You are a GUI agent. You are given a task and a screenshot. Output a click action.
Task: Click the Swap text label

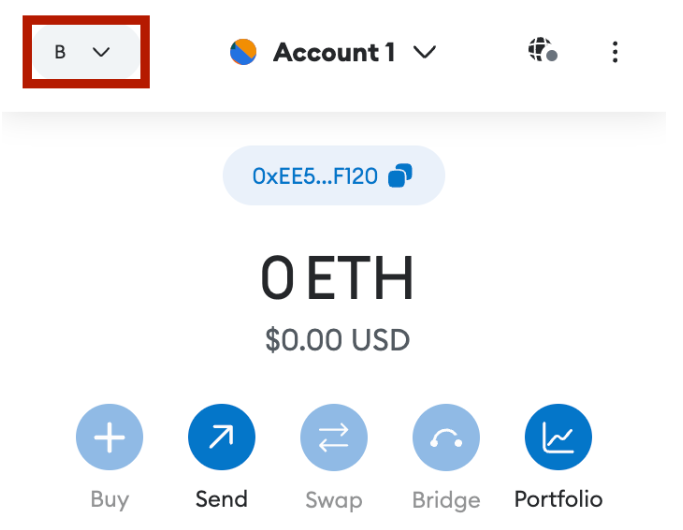(x=334, y=499)
